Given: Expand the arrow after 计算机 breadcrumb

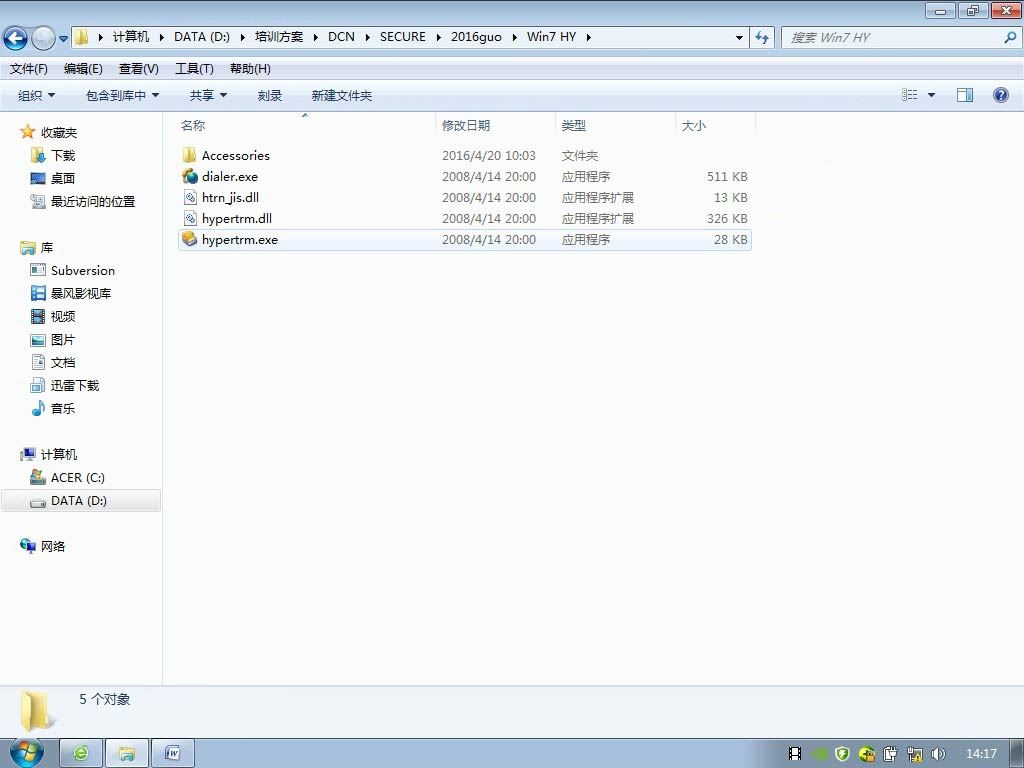Looking at the screenshot, I should point(161,37).
